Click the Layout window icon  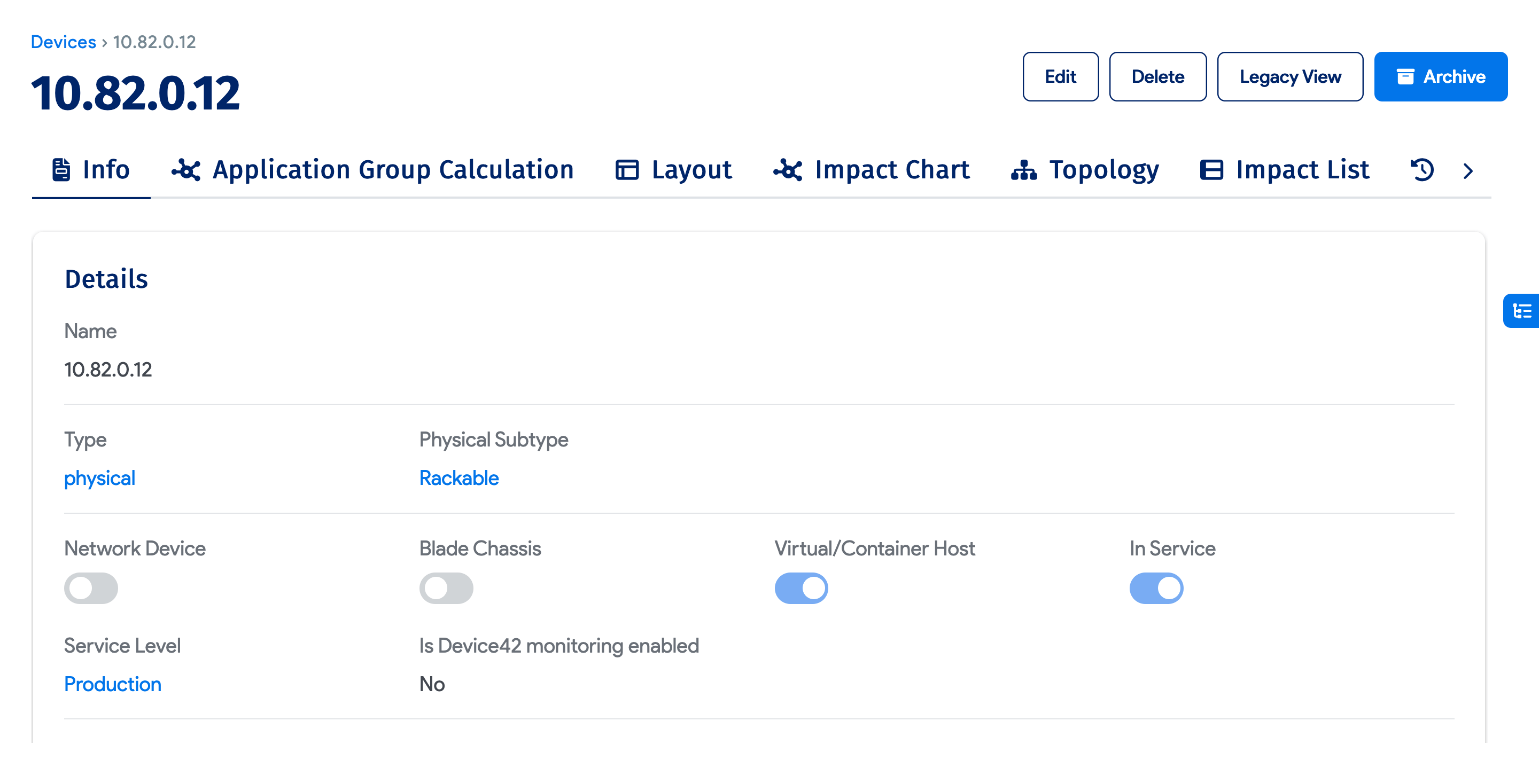pos(627,170)
